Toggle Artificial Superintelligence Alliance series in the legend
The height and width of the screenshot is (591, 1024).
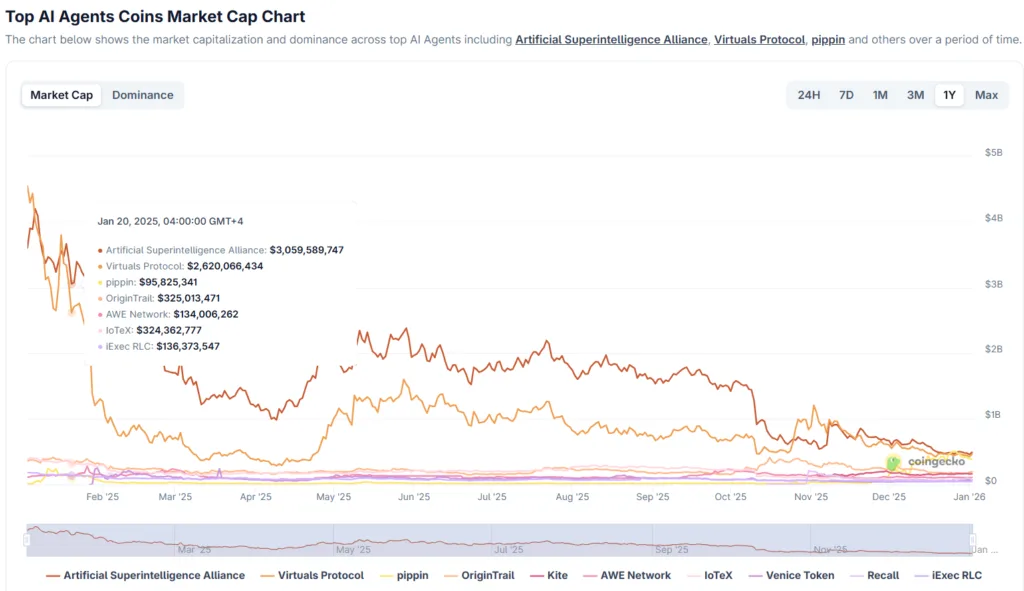[146, 575]
